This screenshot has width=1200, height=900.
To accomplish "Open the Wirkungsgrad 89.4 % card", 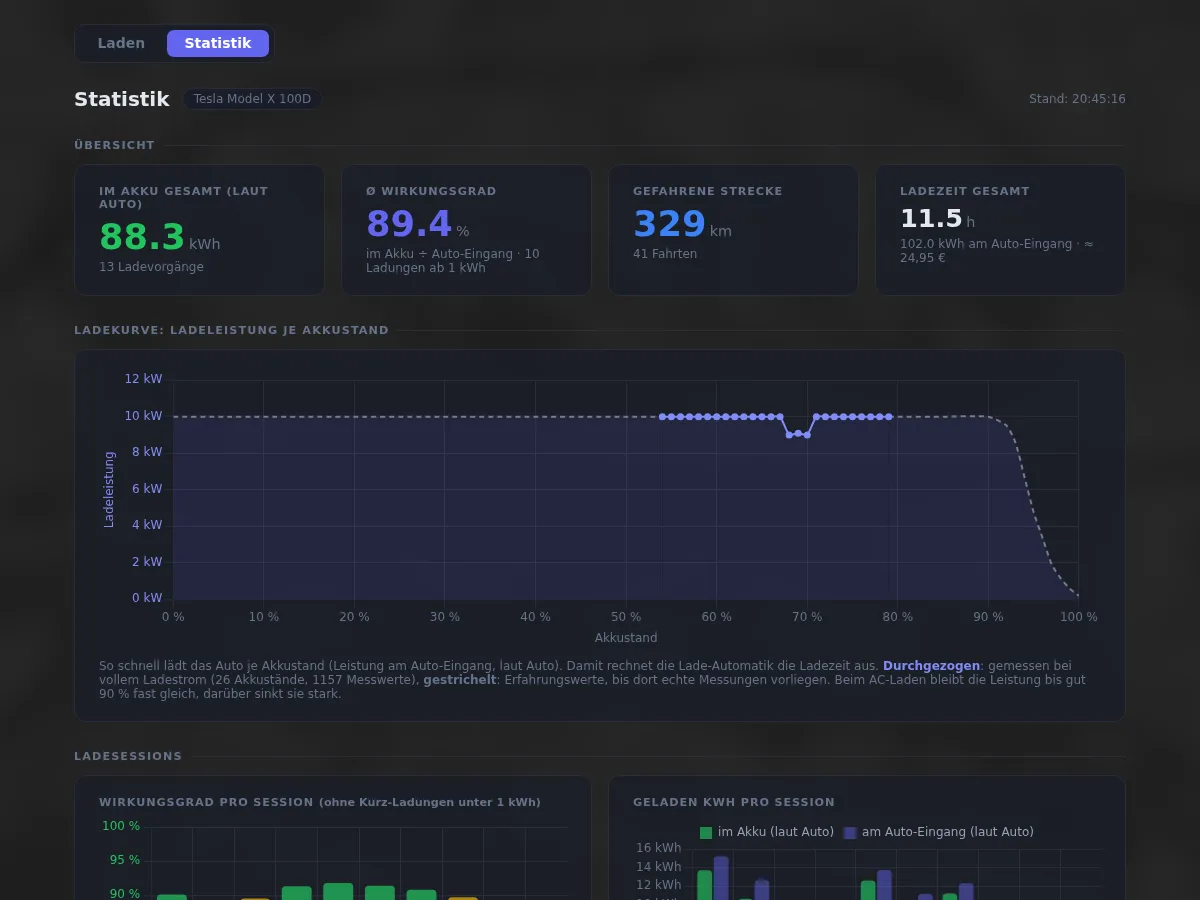I will [x=466, y=230].
